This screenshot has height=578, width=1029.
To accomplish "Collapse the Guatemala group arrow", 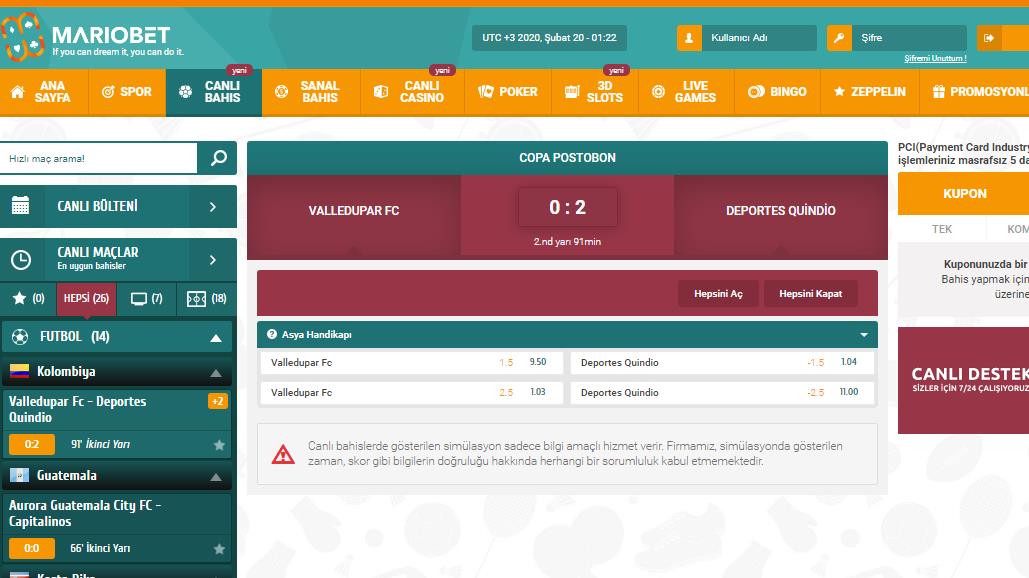I will (x=215, y=477).
